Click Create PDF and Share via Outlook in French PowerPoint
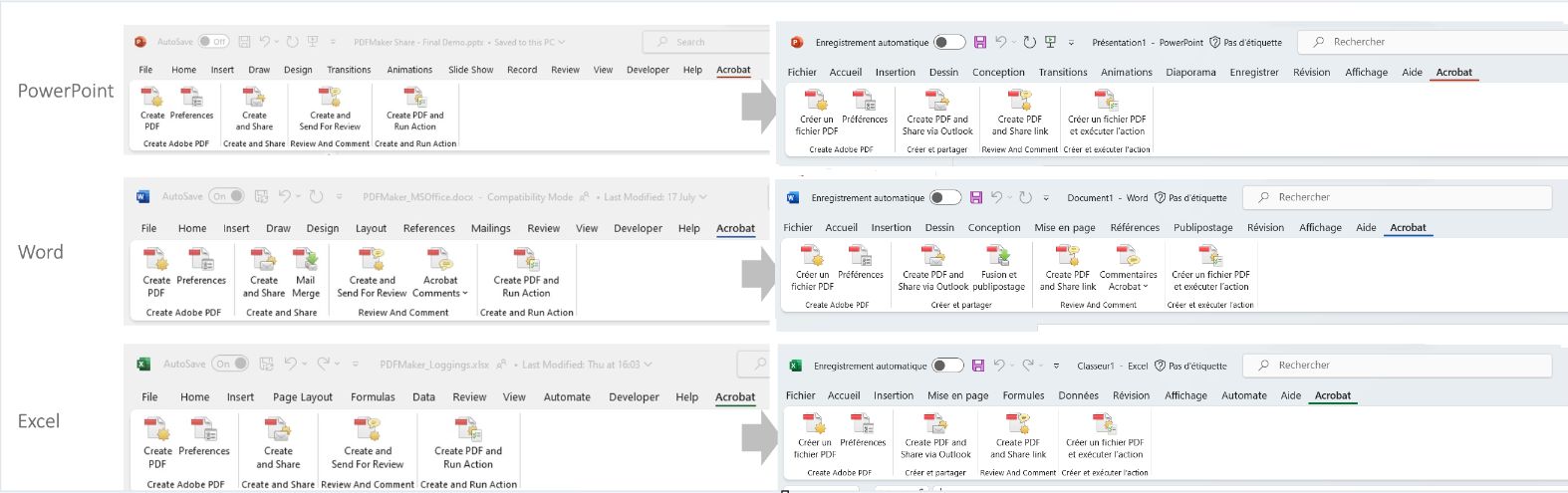The width and height of the screenshot is (1568, 493). [x=937, y=113]
